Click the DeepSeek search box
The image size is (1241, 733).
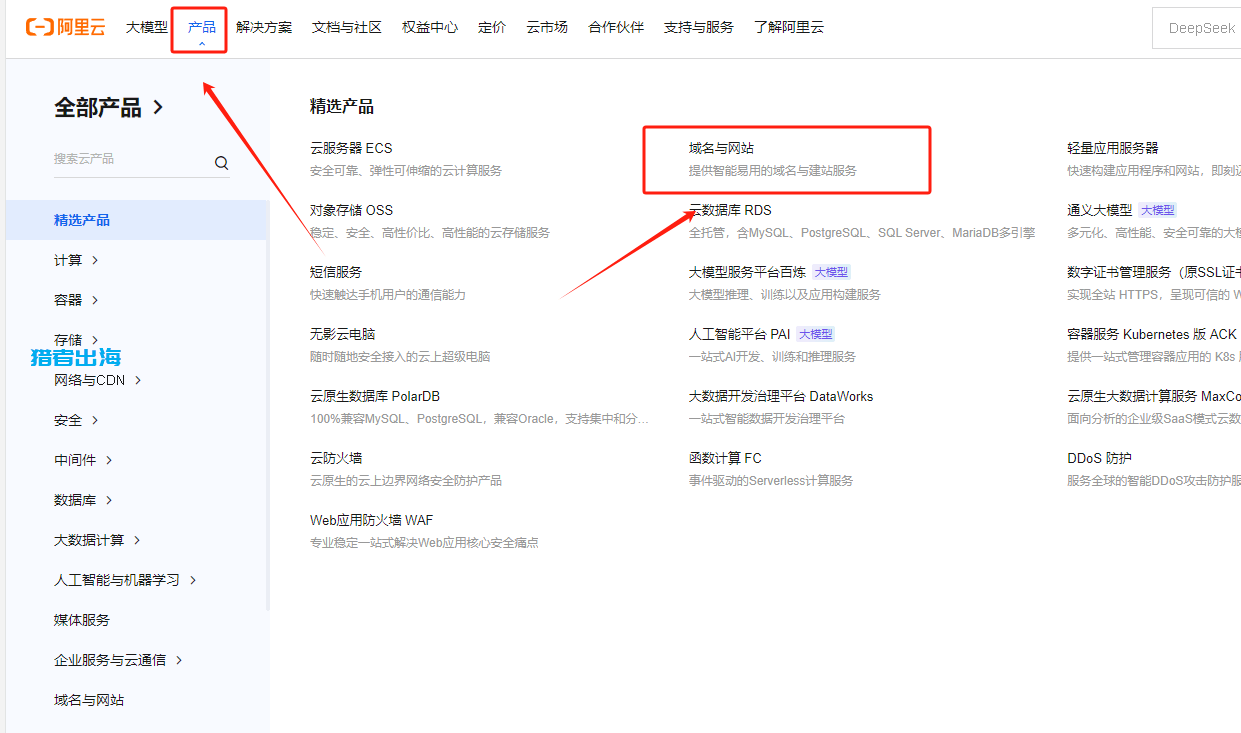[x=1196, y=28]
